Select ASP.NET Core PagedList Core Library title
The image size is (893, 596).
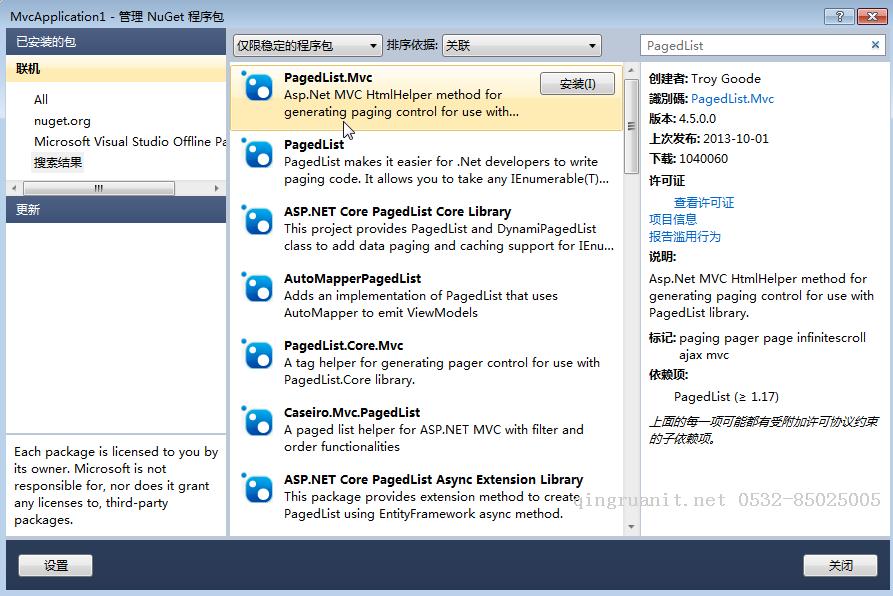(398, 212)
